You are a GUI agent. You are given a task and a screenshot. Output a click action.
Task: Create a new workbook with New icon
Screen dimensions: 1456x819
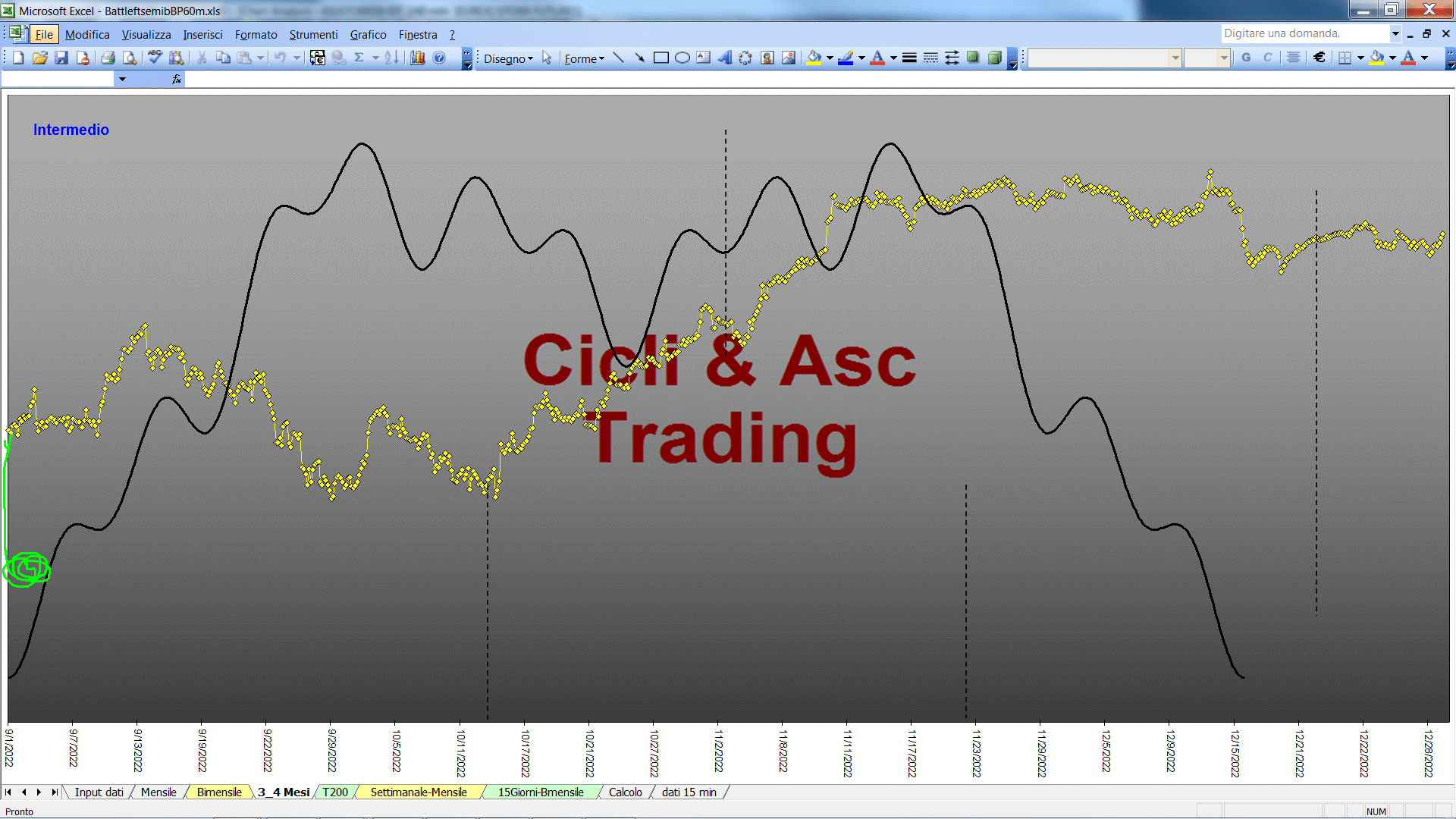(18, 58)
